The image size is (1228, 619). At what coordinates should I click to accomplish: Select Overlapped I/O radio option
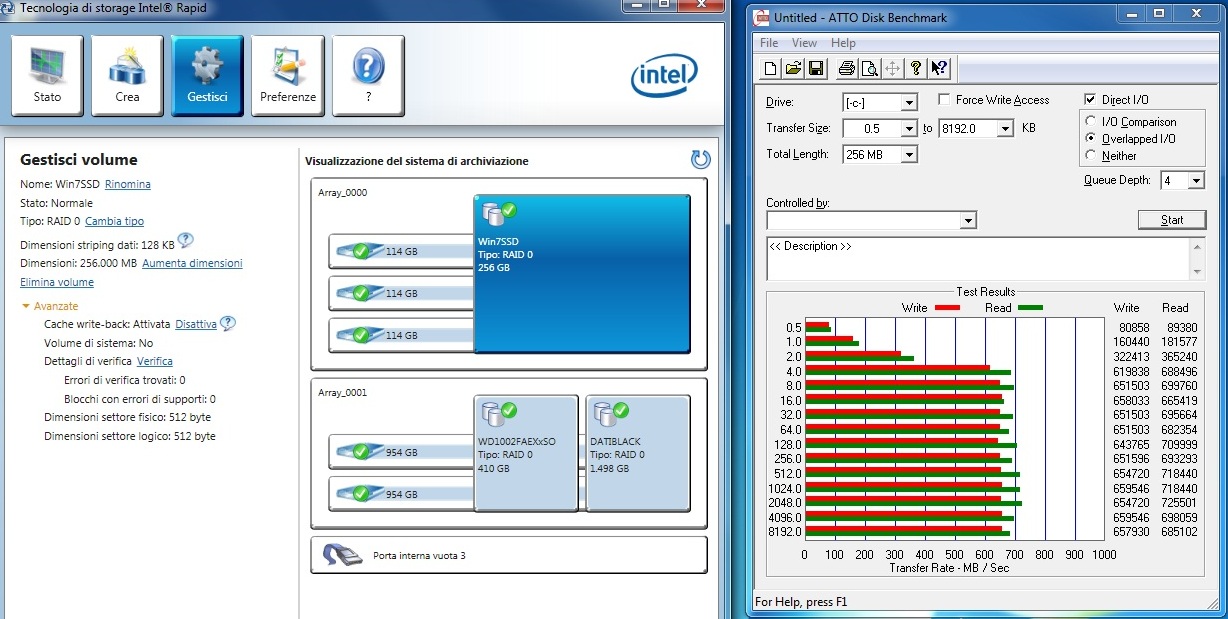point(1091,139)
